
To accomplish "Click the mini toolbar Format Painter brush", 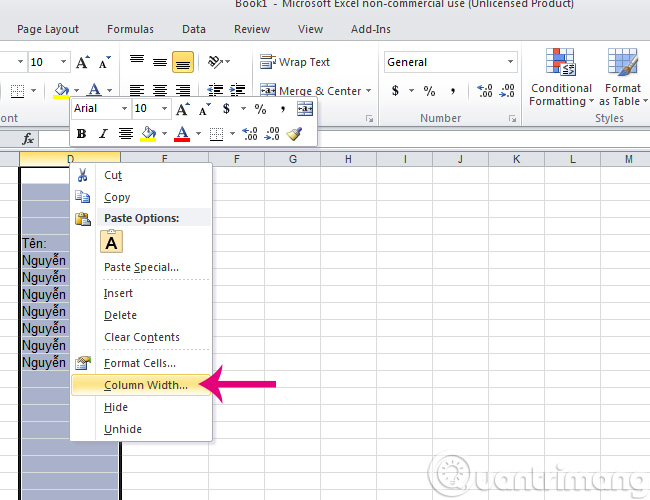I will (294, 133).
